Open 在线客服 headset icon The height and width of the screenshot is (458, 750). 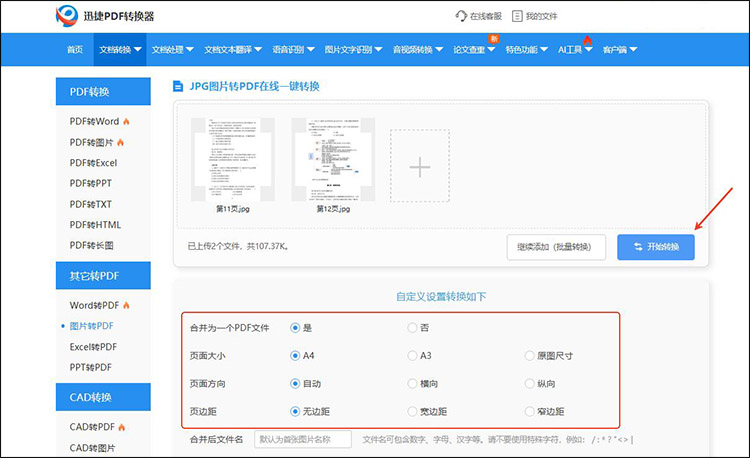click(x=461, y=16)
